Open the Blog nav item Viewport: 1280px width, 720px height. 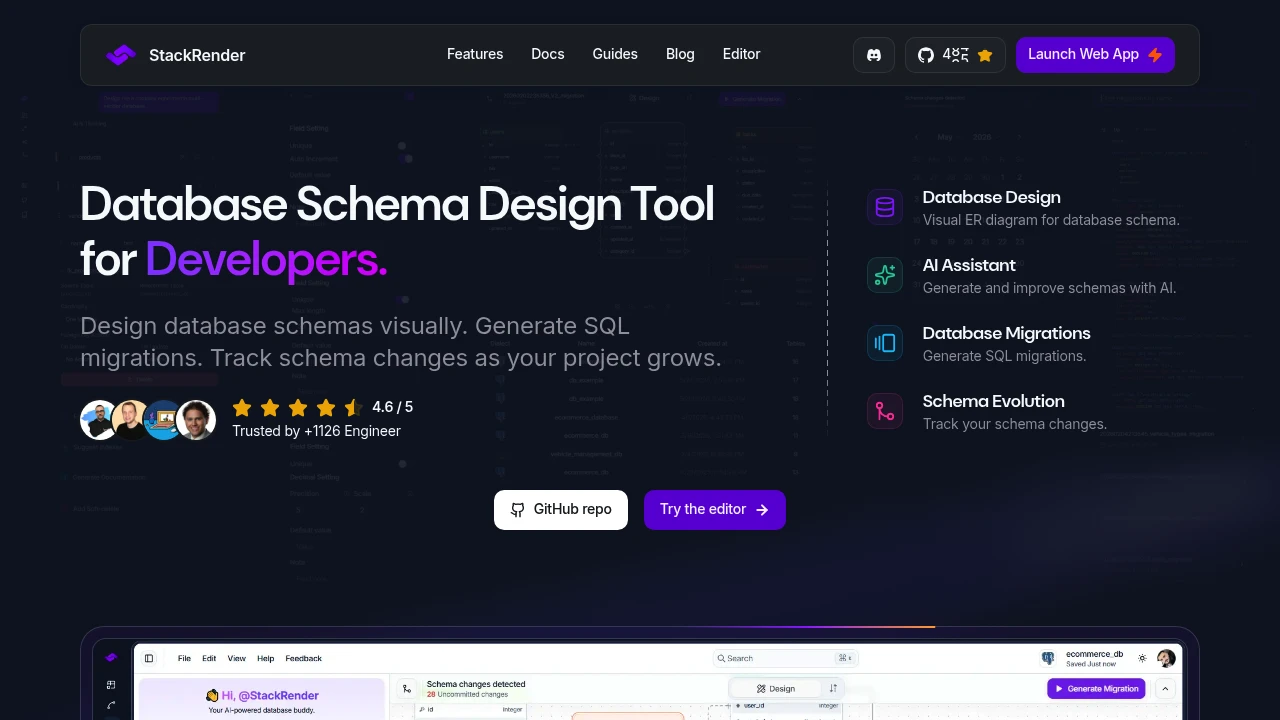click(680, 54)
